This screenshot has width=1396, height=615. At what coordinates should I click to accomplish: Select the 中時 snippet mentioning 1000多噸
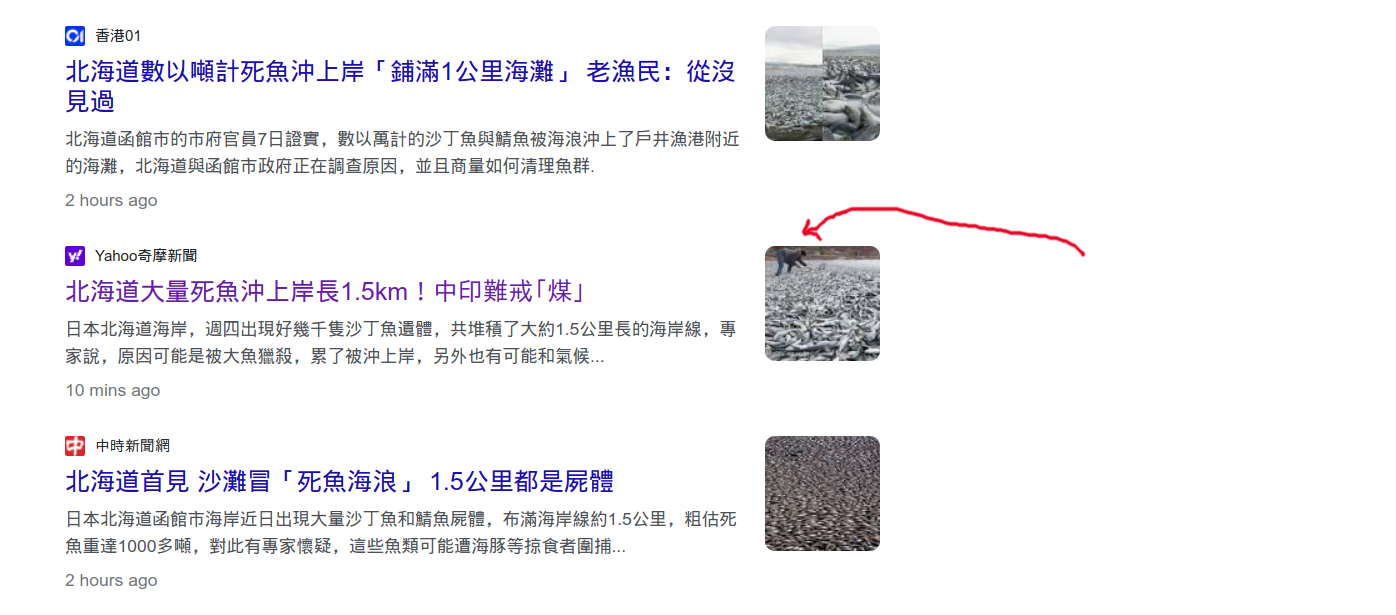tap(401, 532)
